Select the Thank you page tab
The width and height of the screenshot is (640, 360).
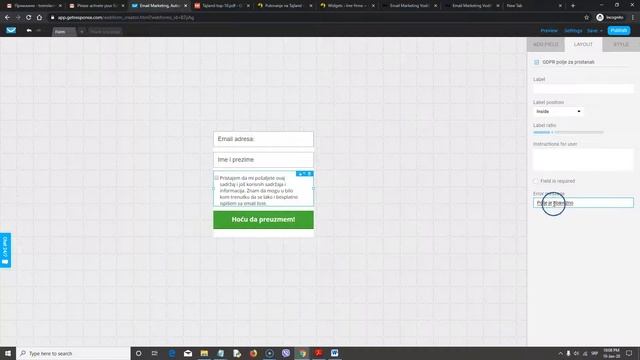pyautogui.click(x=105, y=31)
